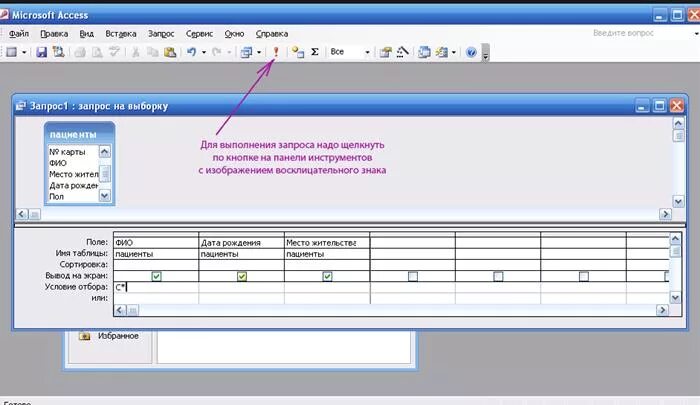Undo the last action
700x405 pixels.
point(192,52)
